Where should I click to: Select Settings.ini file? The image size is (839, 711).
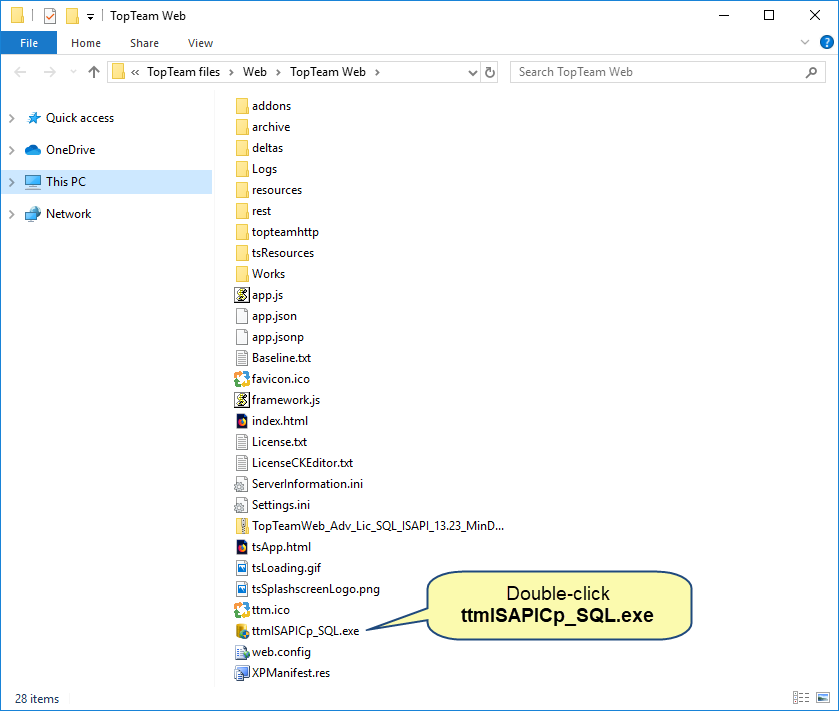coord(272,504)
